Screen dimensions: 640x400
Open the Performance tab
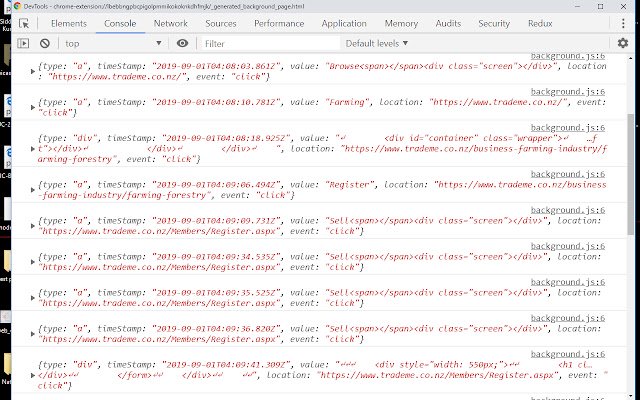click(x=279, y=24)
